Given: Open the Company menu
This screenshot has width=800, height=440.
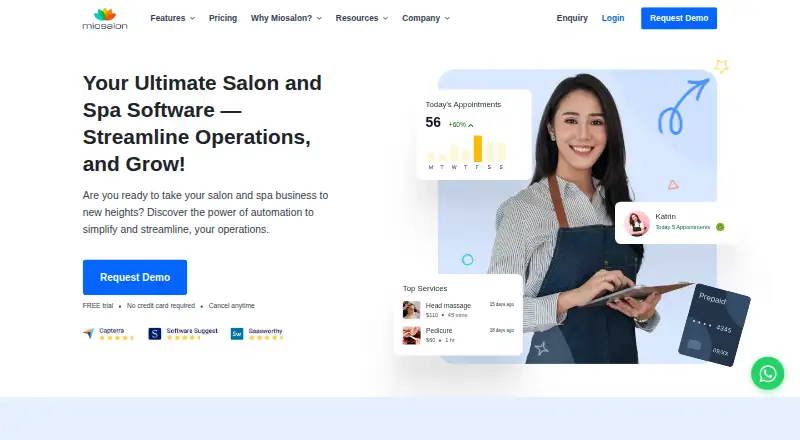Looking at the screenshot, I should pos(421,18).
